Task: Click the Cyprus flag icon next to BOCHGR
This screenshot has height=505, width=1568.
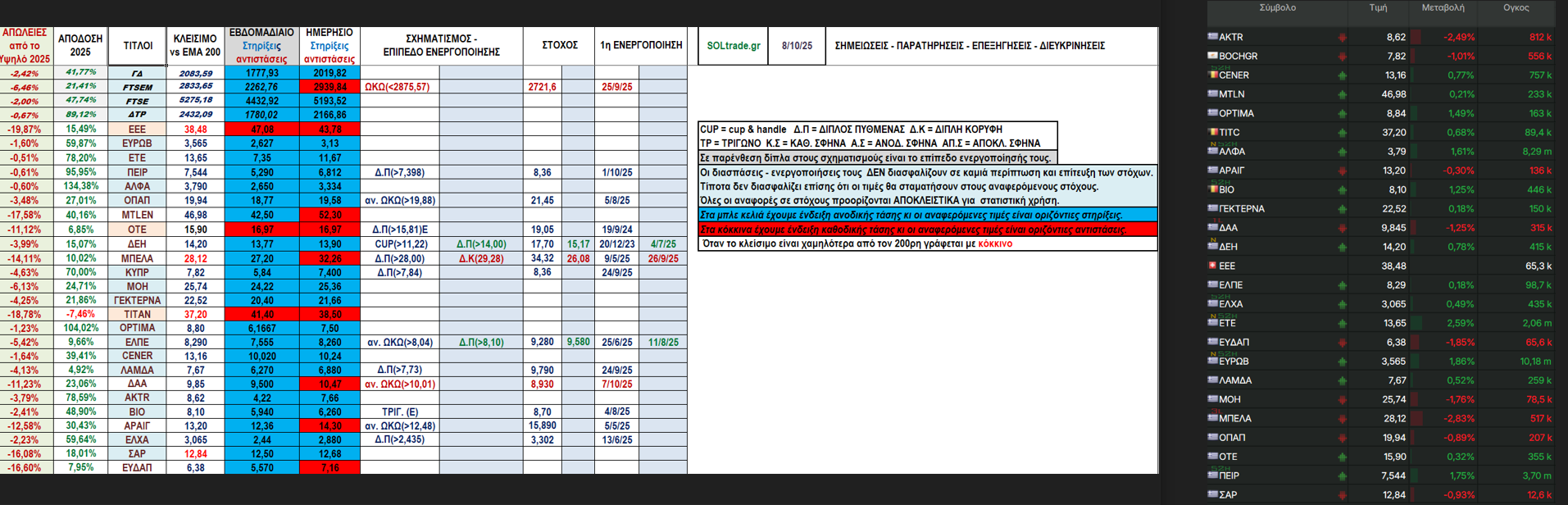Action: tap(1212, 55)
